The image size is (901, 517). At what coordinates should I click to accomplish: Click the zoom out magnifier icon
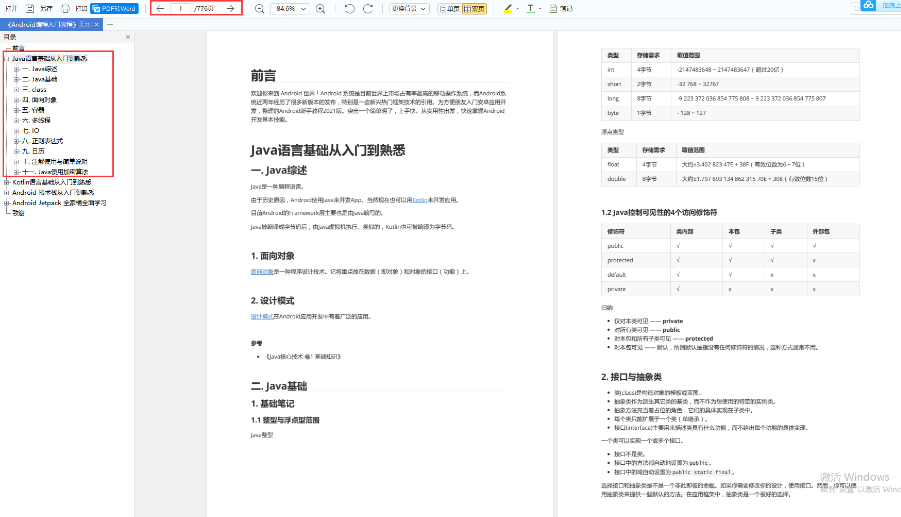tap(259, 8)
